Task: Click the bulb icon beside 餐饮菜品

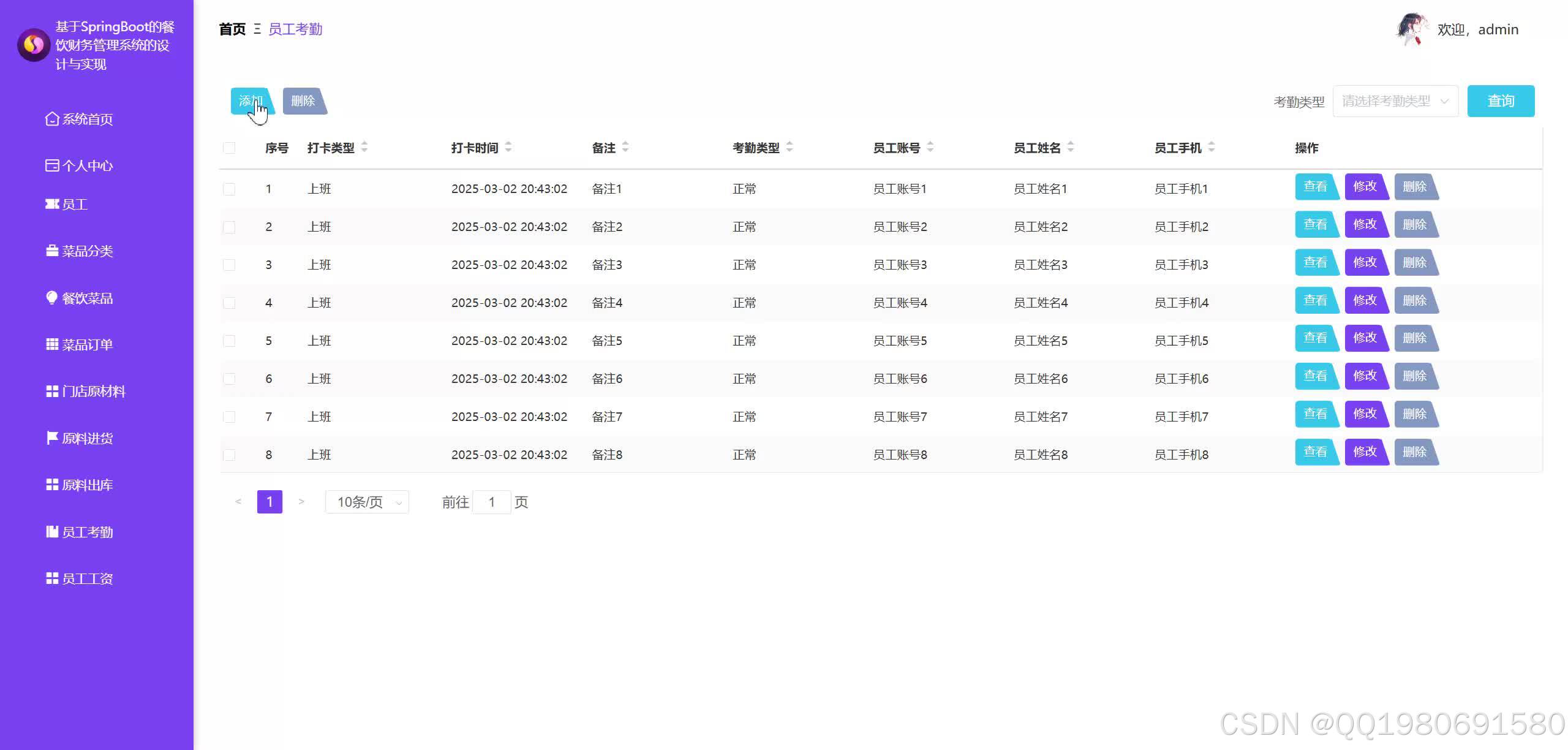Action: point(52,298)
